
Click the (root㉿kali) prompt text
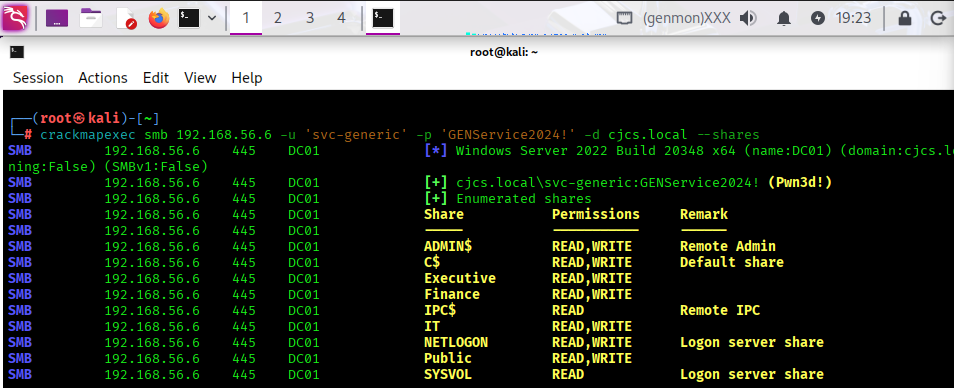(80, 118)
